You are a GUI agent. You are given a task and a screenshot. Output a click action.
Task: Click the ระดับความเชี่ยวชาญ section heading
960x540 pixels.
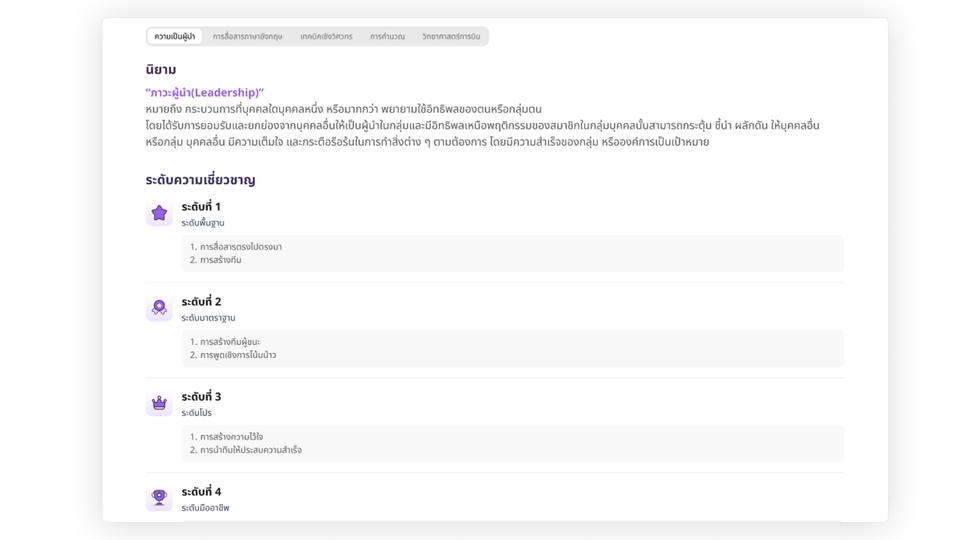click(x=200, y=180)
